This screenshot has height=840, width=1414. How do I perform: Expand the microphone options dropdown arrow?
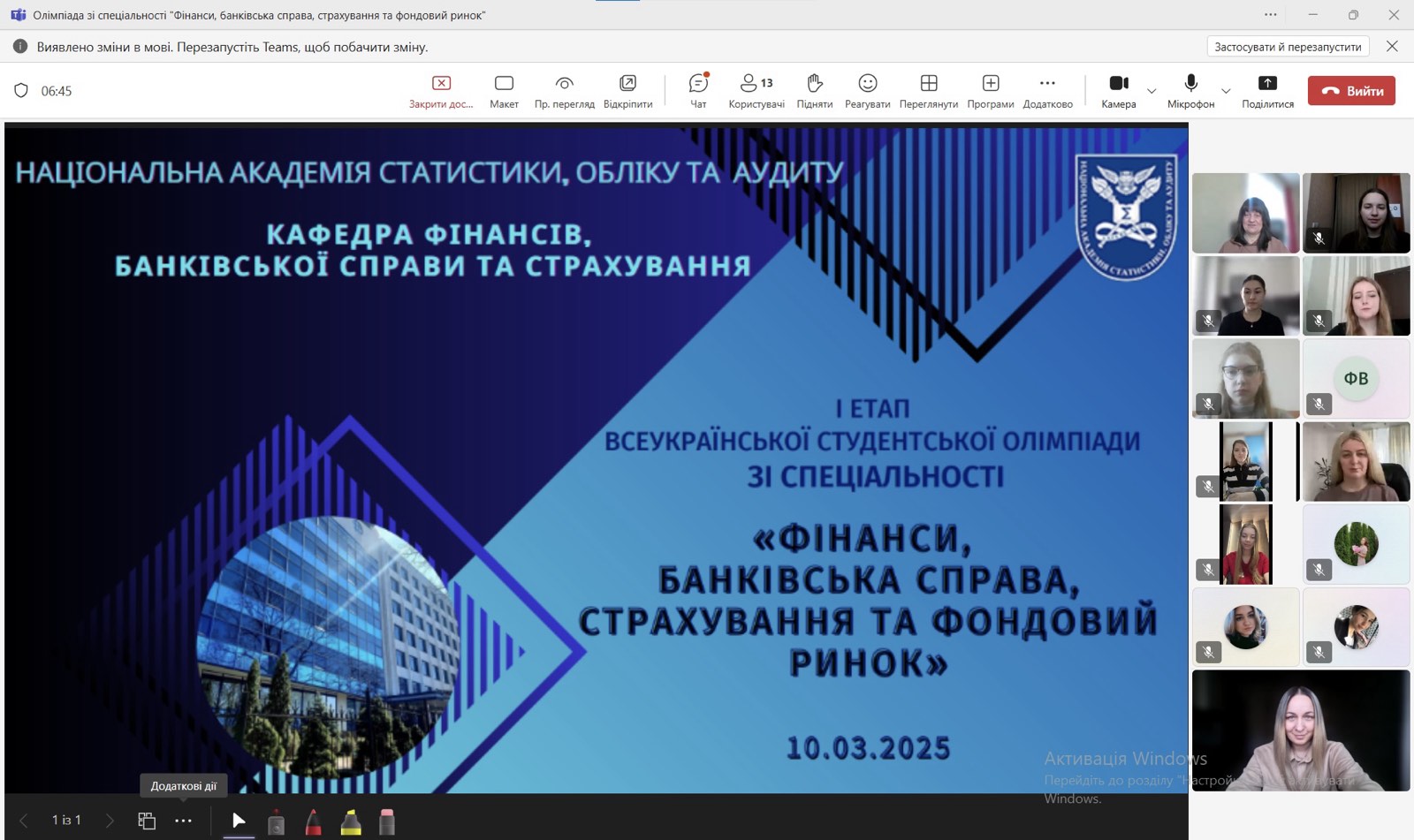1226,91
